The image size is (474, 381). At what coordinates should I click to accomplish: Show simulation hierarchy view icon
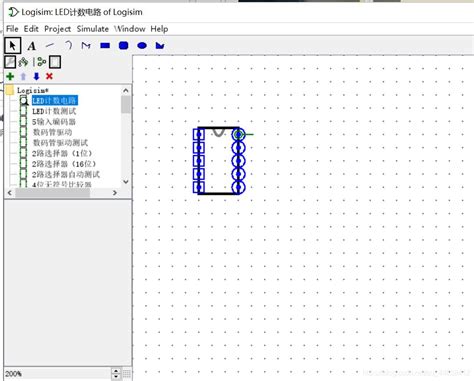[23, 62]
